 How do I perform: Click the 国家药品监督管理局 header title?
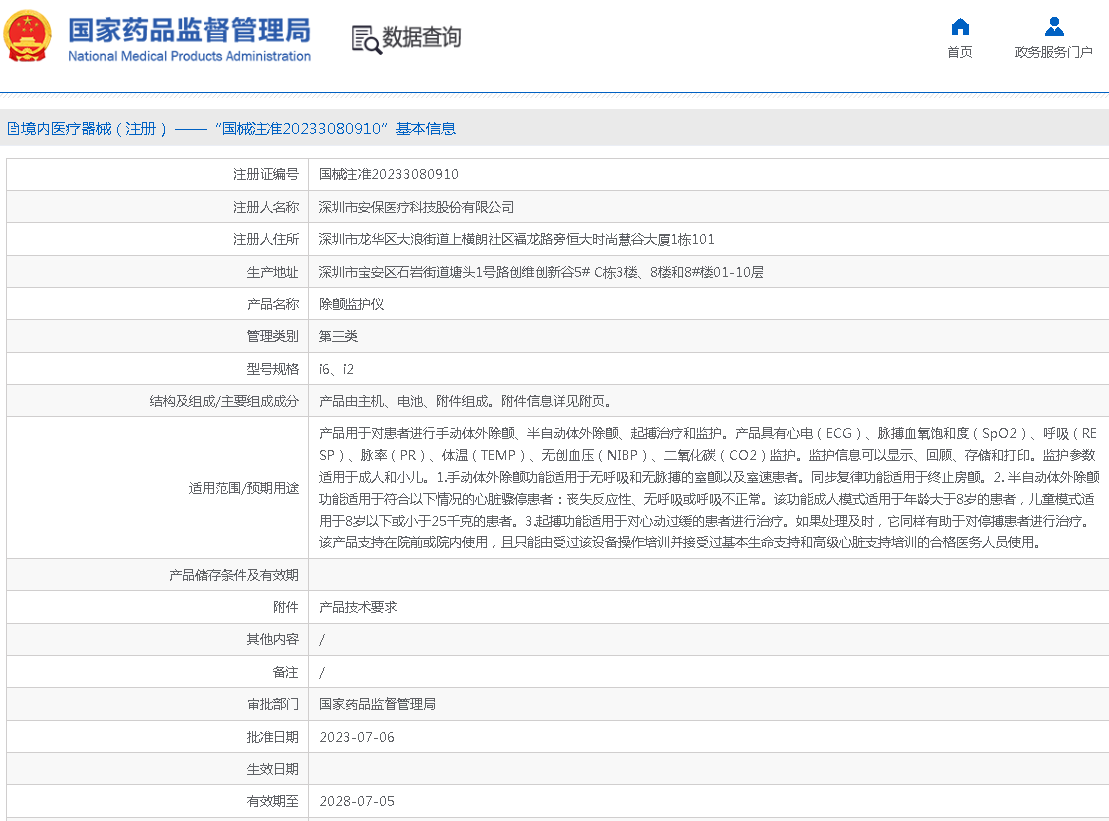189,28
